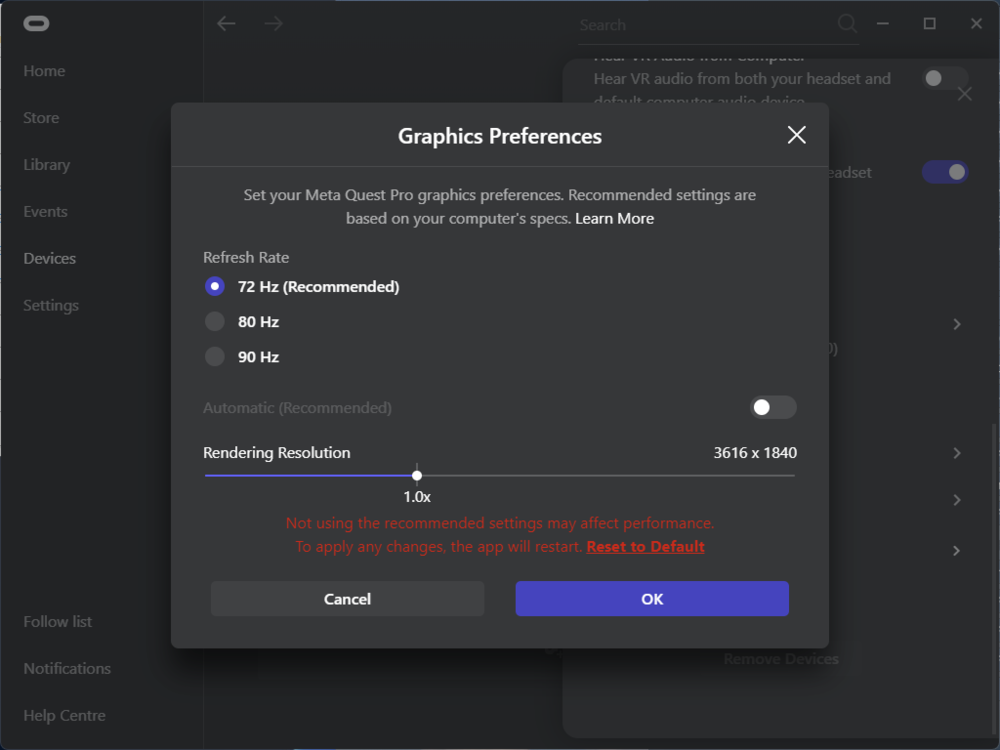Toggle Hear VR audio from computer switch
Viewport: 1000px width, 750px height.
945,78
